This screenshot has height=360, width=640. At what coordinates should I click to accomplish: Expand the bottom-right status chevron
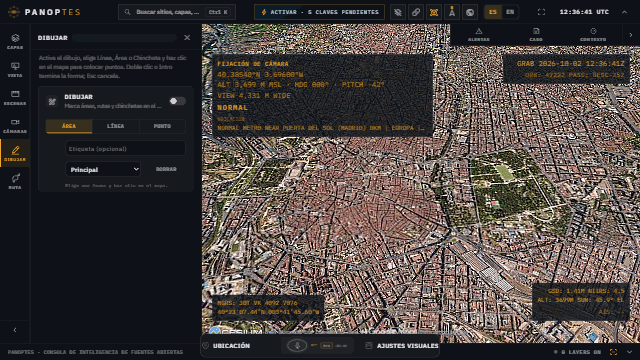point(629,352)
